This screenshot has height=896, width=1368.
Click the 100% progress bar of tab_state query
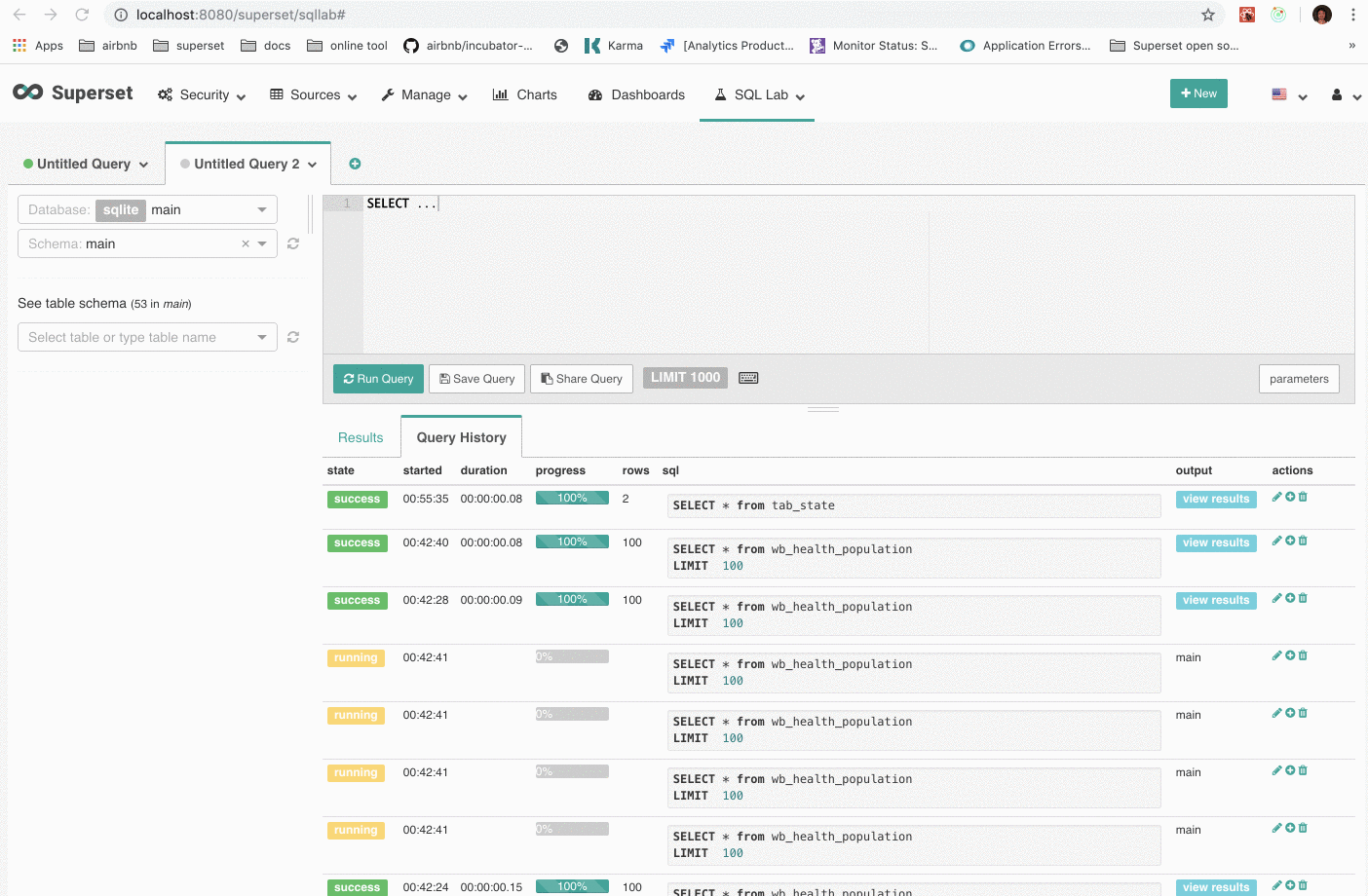pos(572,498)
